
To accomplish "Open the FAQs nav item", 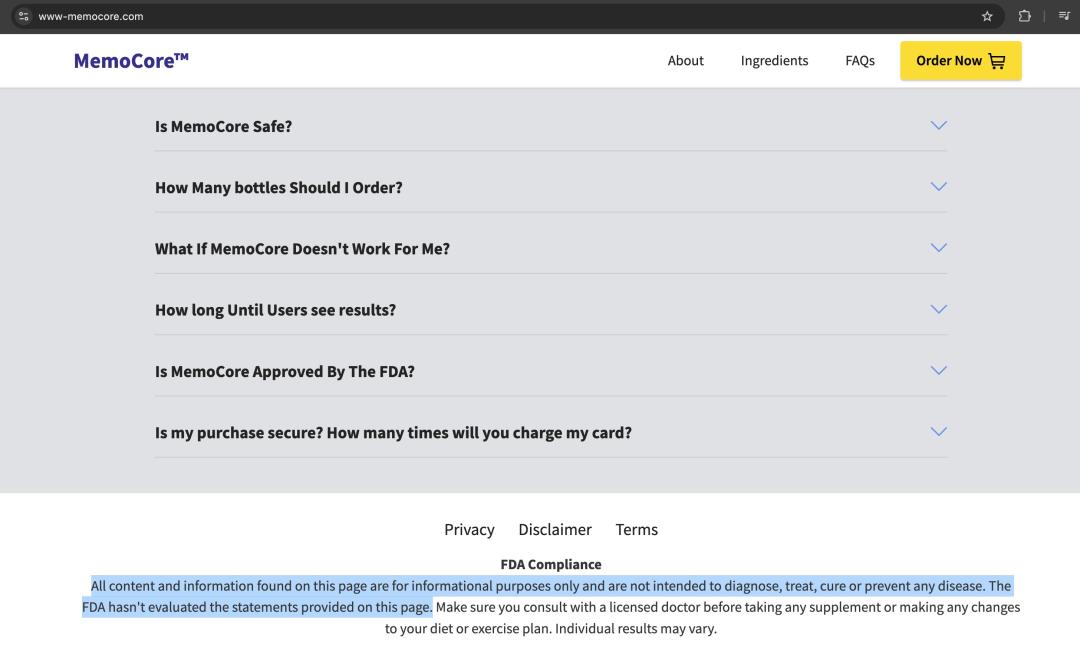I will pos(859,61).
